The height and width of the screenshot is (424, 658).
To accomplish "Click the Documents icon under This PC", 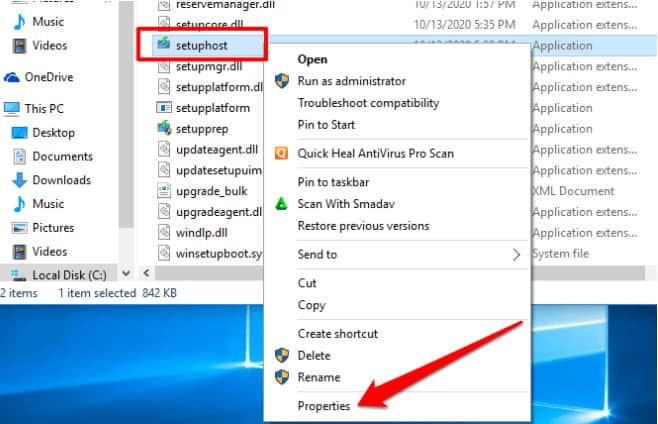I will [19, 156].
